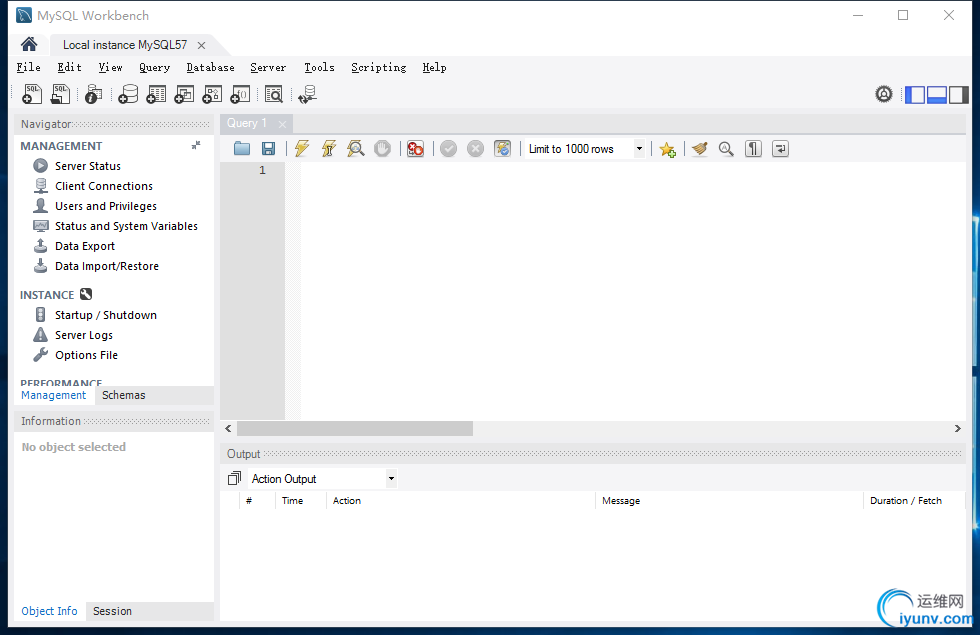This screenshot has height=635, width=980.
Task: Save current statement to snippets star icon
Action: click(668, 149)
